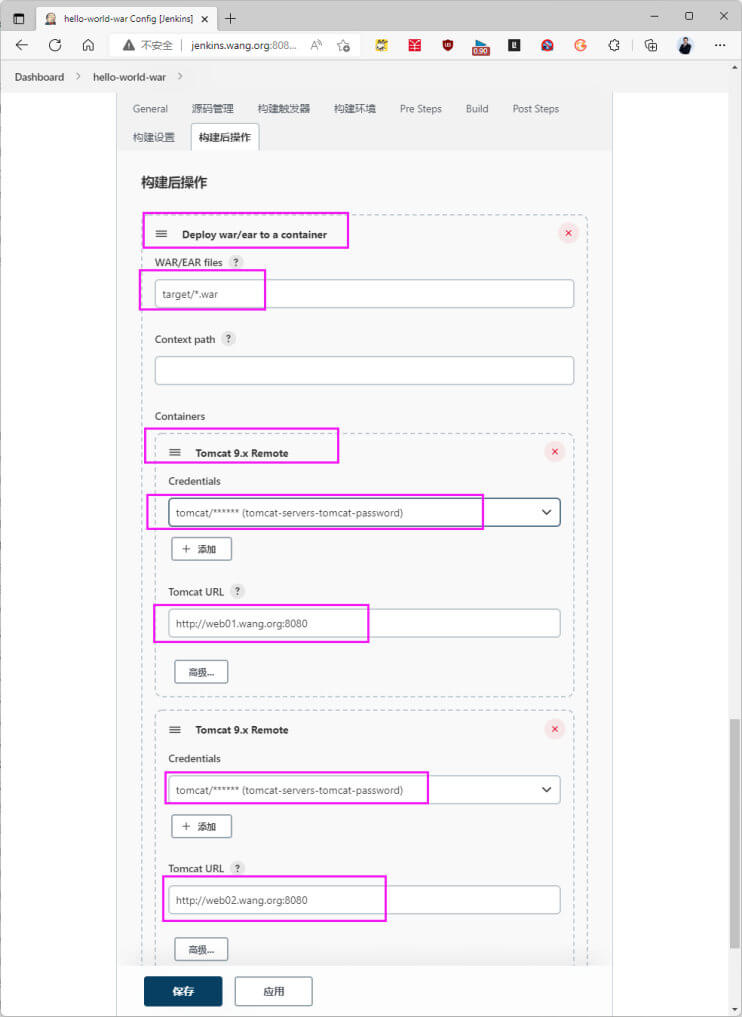Click the 应用 apply button
742x1017 pixels.
click(x=273, y=991)
